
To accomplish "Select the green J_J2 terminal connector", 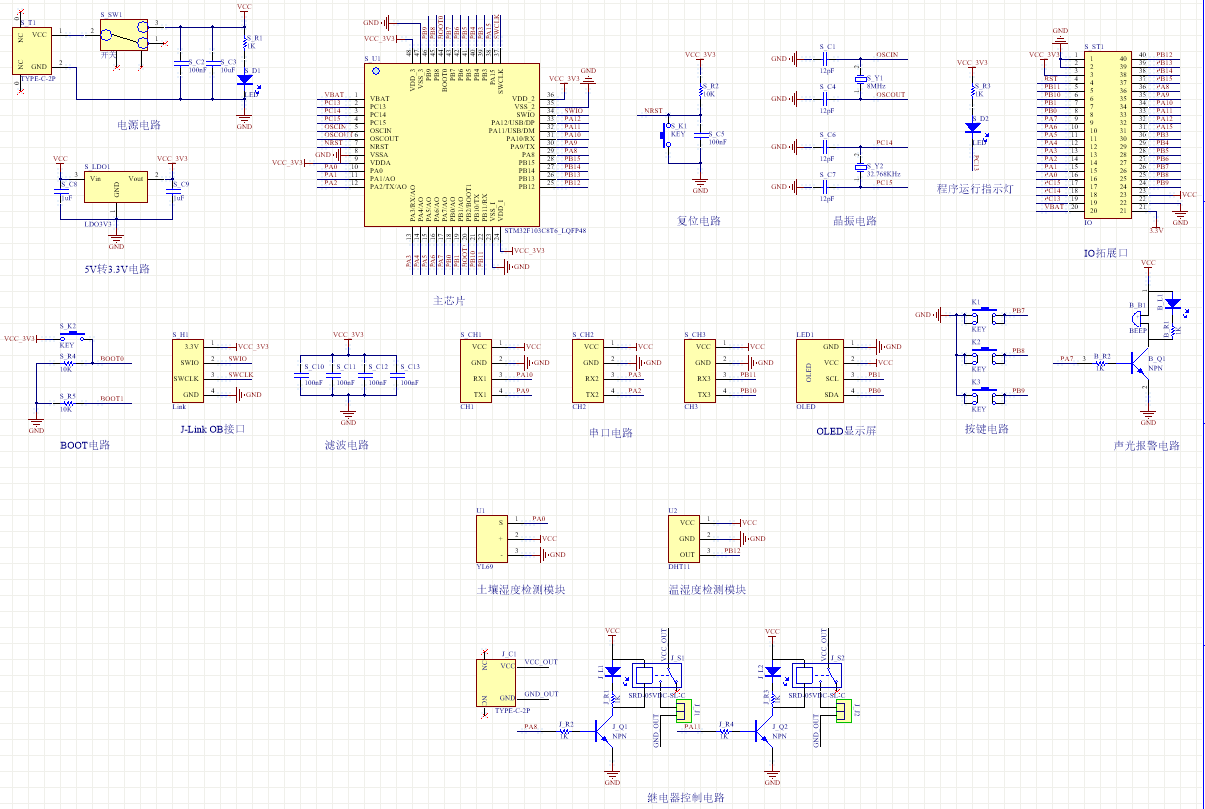I will 842,711.
